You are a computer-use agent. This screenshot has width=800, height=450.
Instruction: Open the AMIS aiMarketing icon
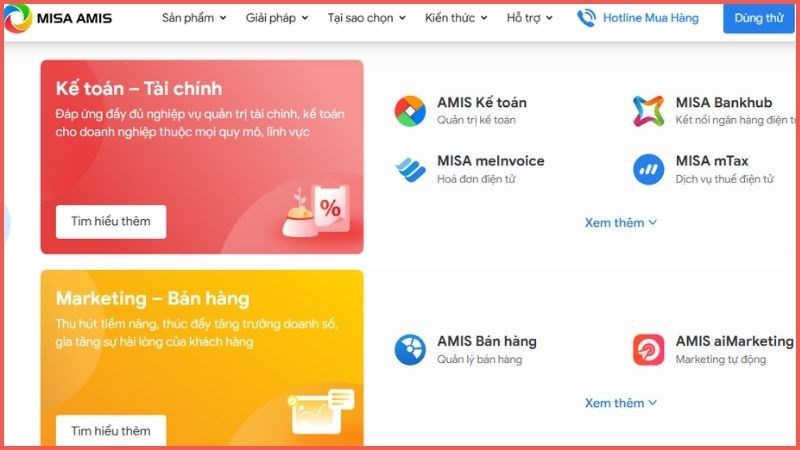pyautogui.click(x=648, y=349)
